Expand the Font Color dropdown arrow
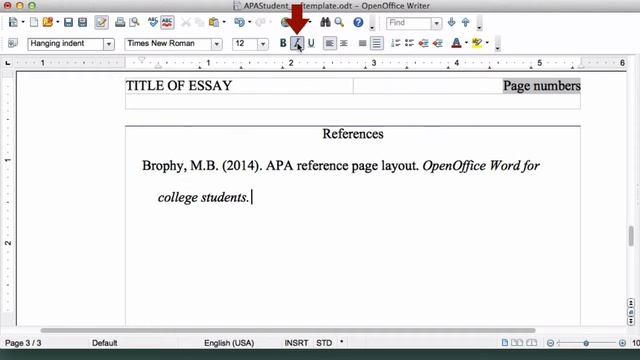 tap(466, 43)
